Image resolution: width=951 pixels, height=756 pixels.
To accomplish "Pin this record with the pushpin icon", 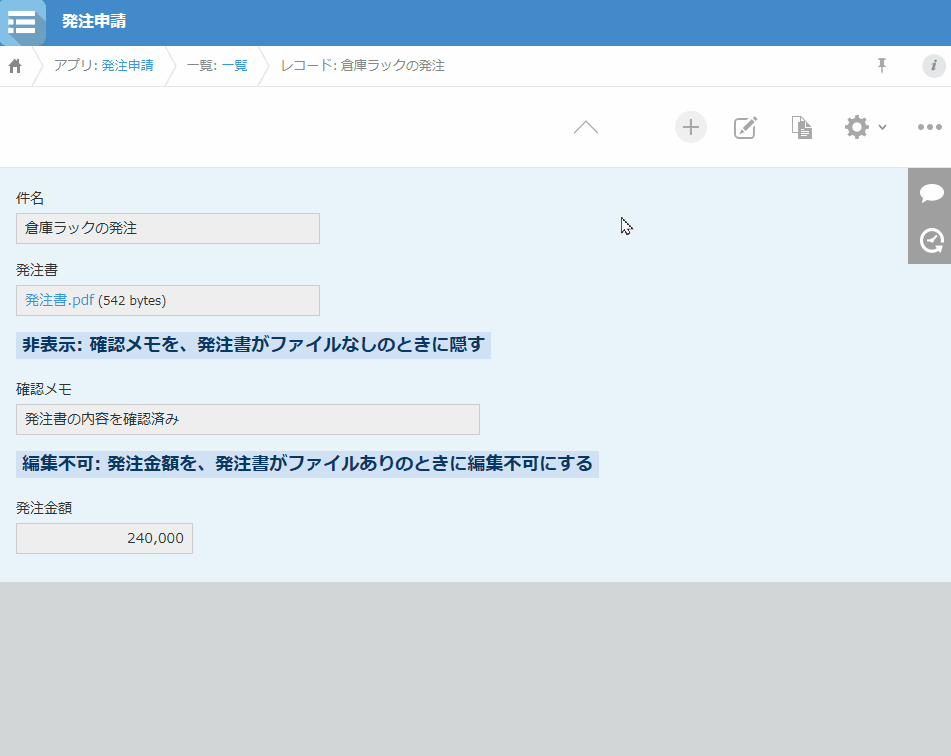I will (882, 66).
